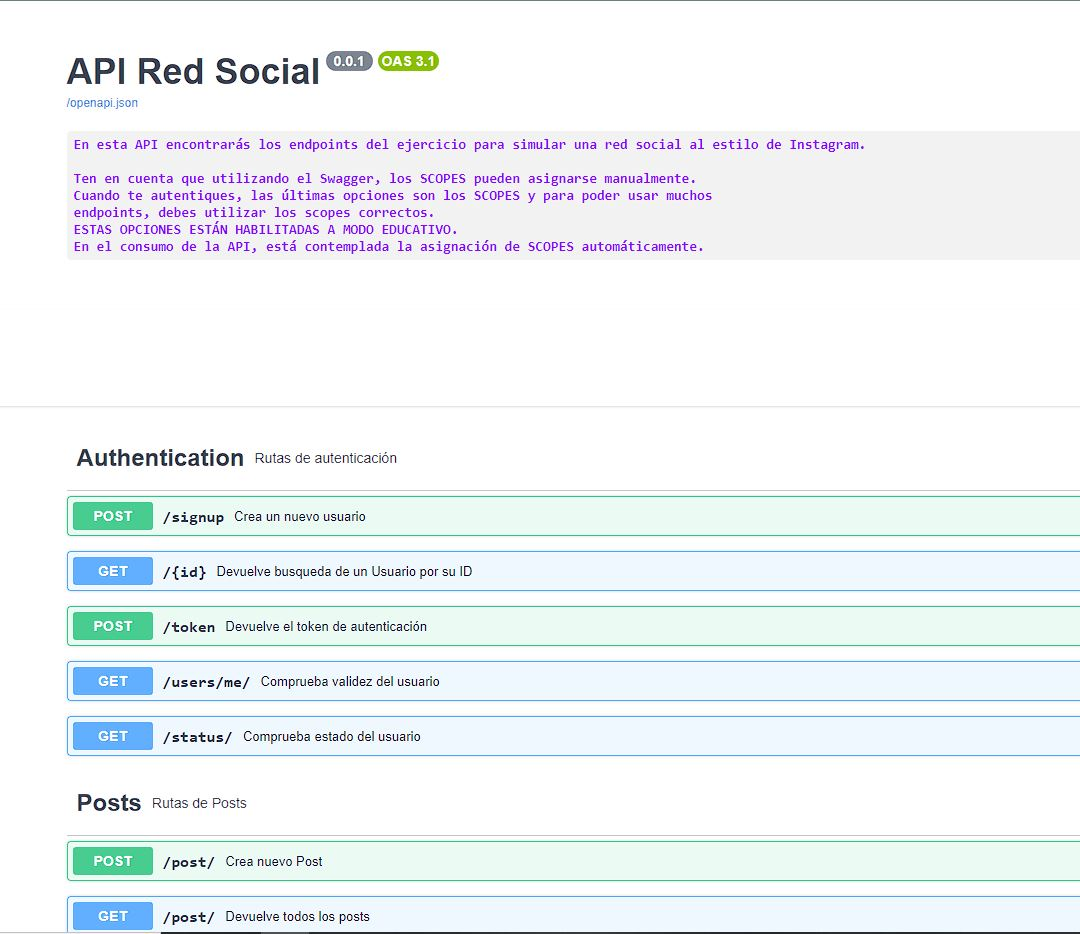Image resolution: width=1080 pixels, height=934 pixels.
Task: Click 'Rutas de Posts' subtitle
Action: tap(199, 803)
